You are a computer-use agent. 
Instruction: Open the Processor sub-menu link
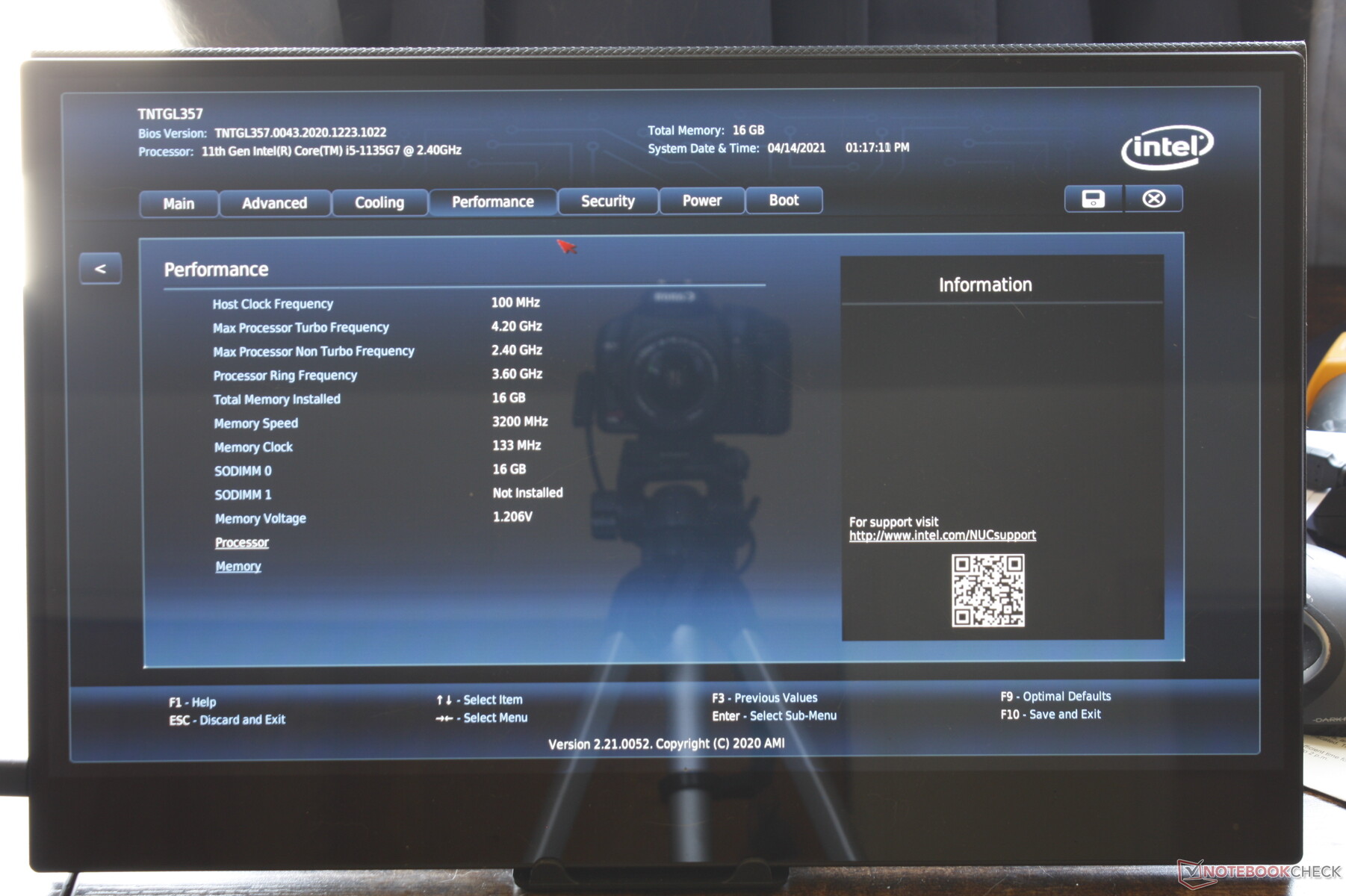pos(242,543)
